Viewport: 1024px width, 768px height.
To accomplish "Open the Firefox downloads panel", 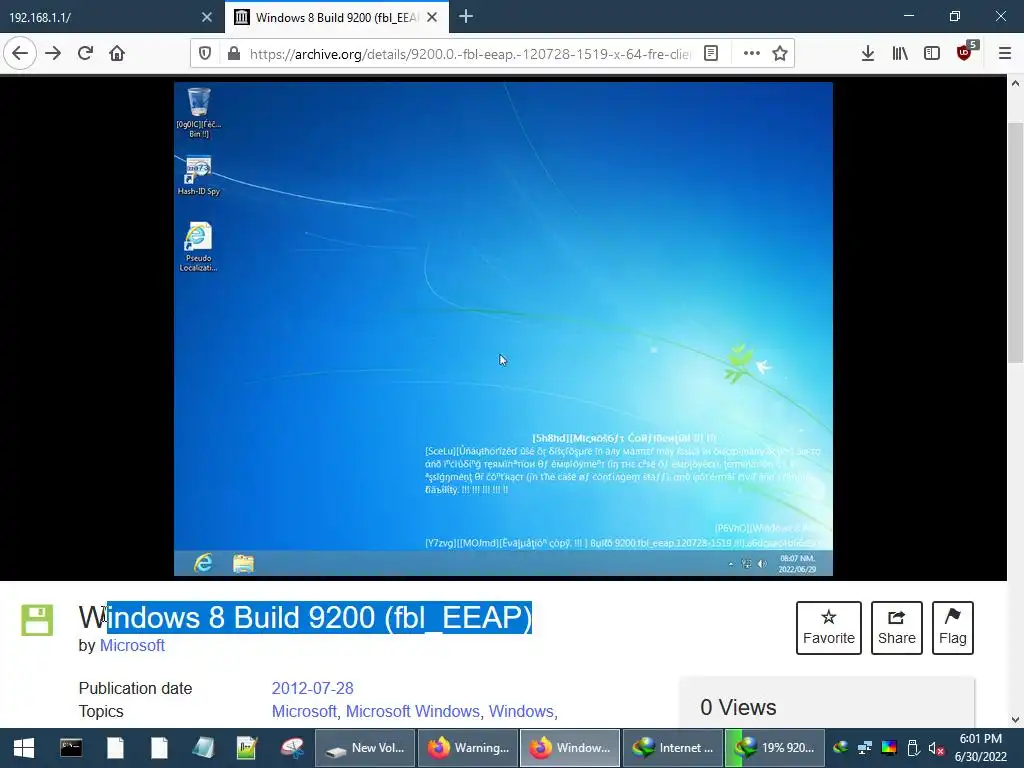I will click(867, 54).
